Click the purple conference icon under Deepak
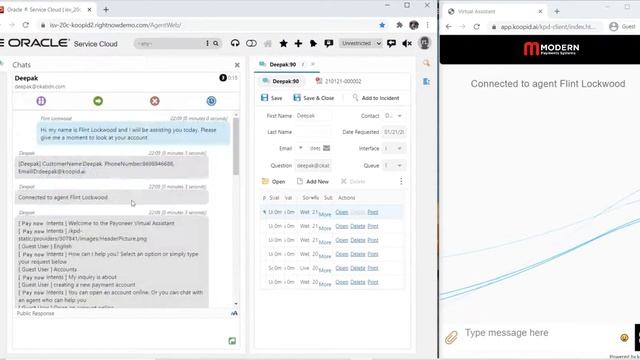 click(41, 101)
